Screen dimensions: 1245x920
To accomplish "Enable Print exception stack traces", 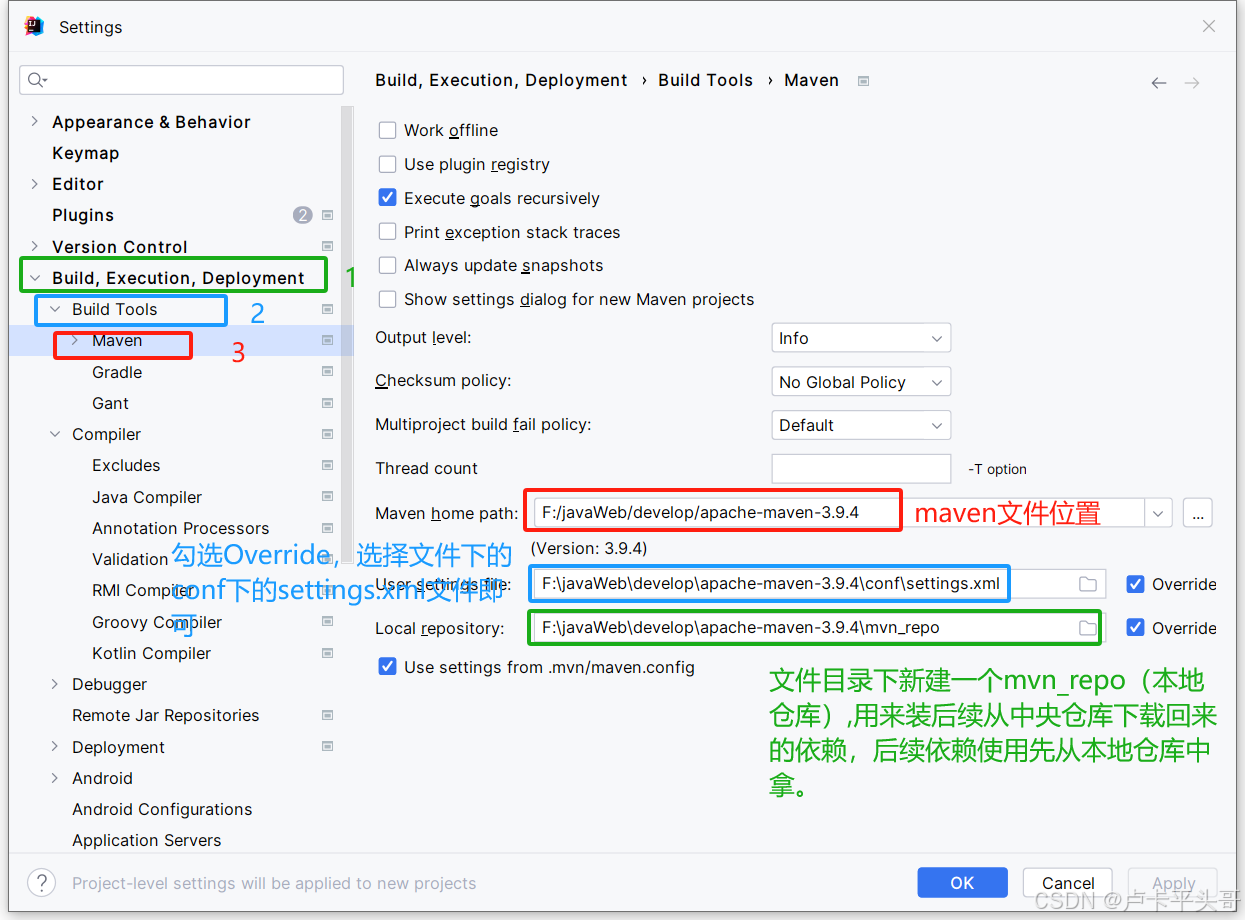I will (388, 232).
